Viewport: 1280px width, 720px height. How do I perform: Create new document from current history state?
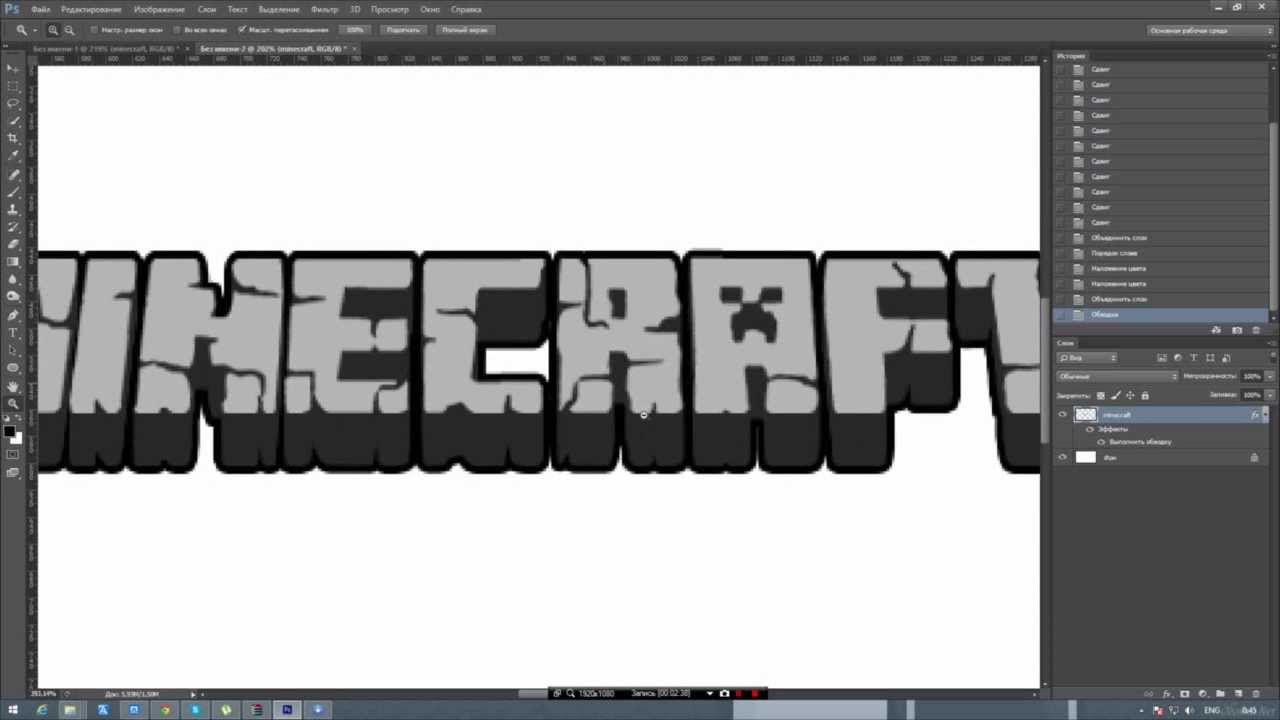click(1216, 330)
